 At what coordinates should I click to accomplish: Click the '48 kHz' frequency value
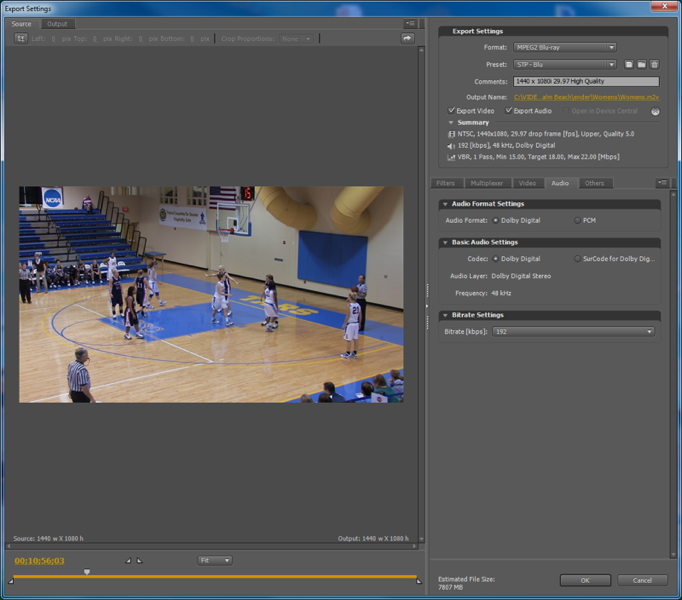(501, 293)
